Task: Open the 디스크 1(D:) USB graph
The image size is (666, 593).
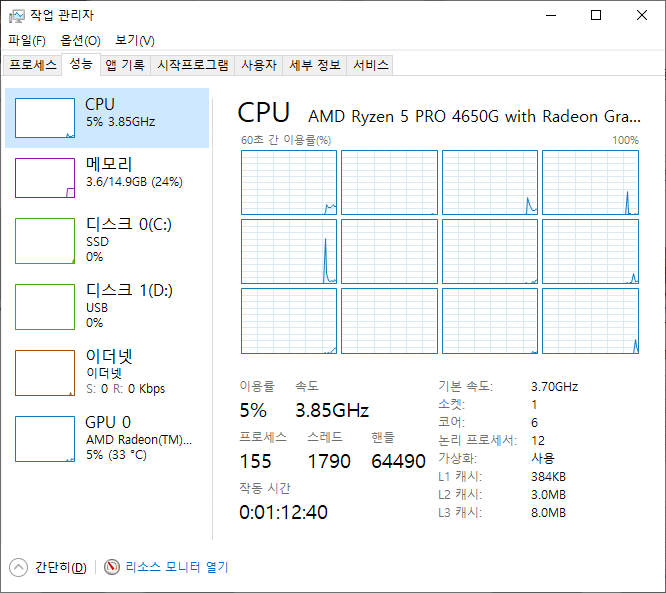Action: point(45,306)
